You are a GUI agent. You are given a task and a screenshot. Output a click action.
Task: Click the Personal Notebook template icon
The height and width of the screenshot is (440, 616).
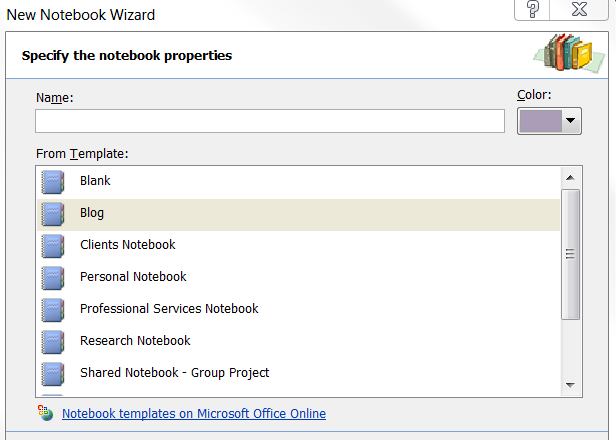click(53, 278)
